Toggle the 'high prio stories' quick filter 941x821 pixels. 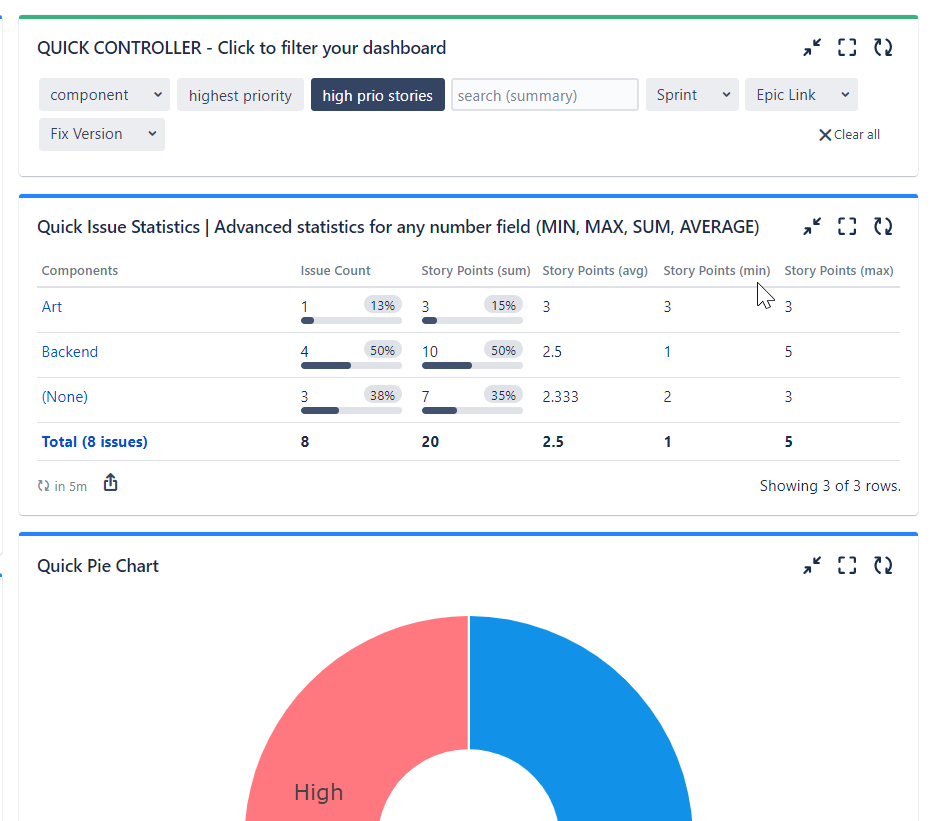[377, 94]
